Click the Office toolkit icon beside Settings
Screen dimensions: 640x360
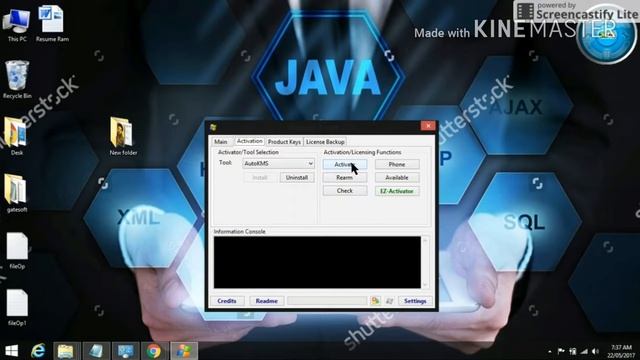(375, 301)
